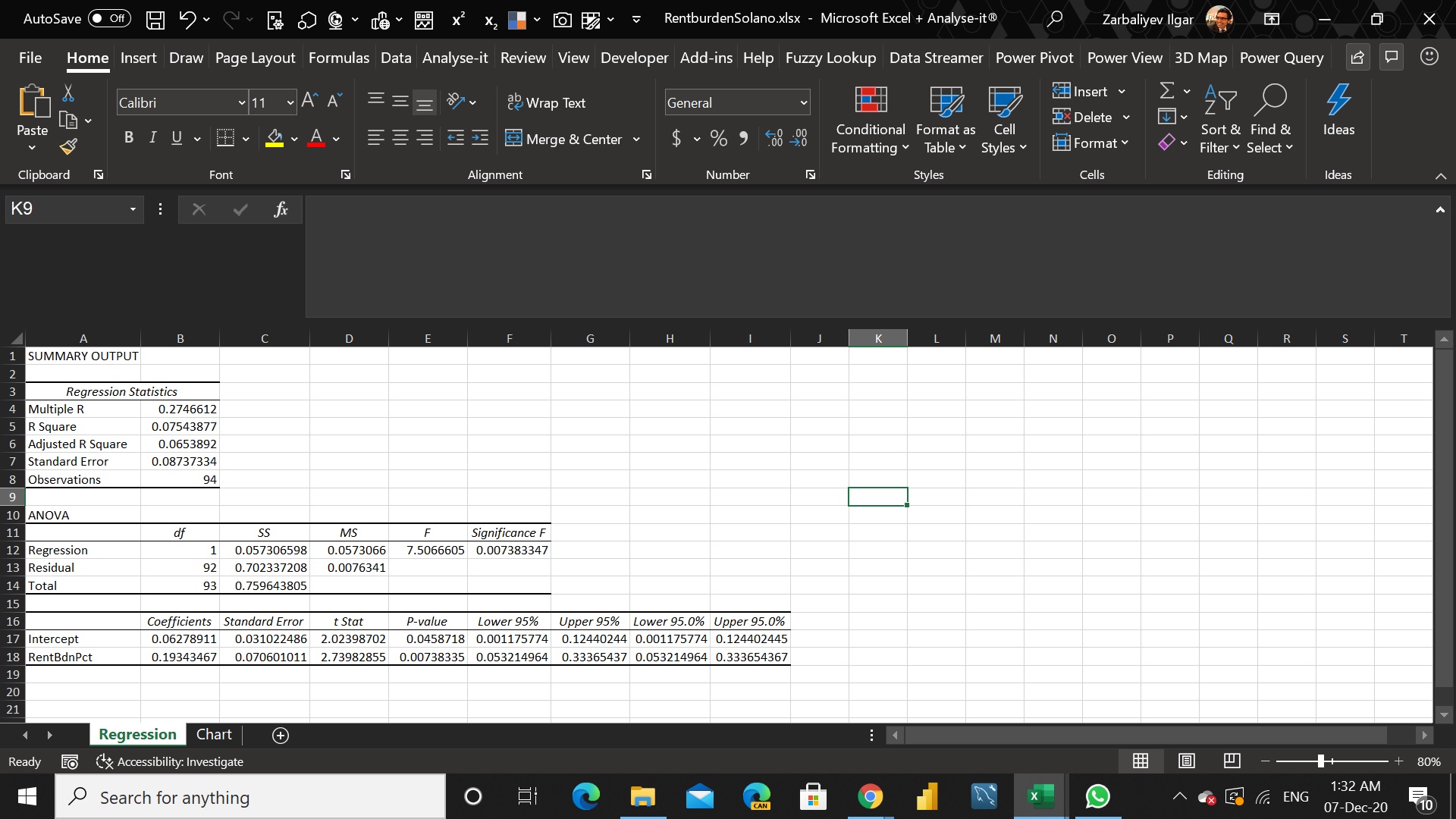Viewport: 1456px width, 819px height.
Task: Switch to the Chart sheet tab
Action: (214, 734)
